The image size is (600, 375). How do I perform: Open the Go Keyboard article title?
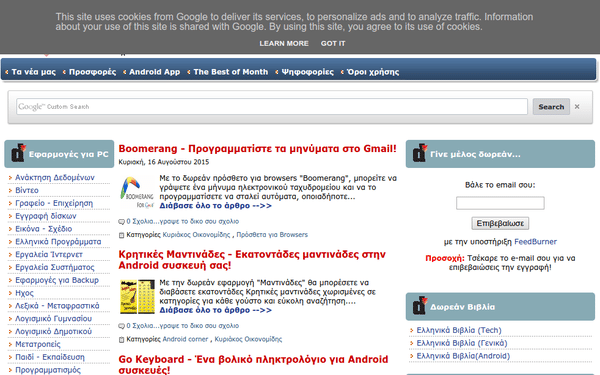(x=253, y=365)
